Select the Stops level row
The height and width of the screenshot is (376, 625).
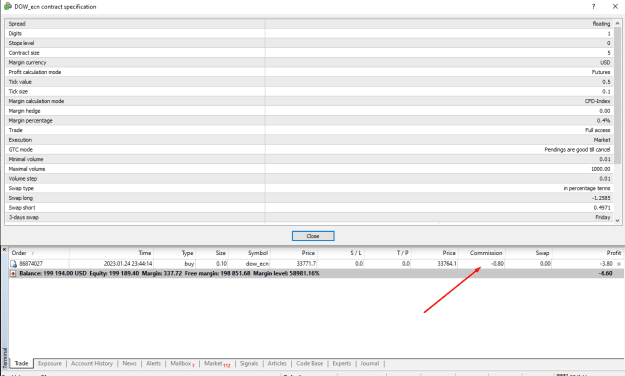[309, 43]
